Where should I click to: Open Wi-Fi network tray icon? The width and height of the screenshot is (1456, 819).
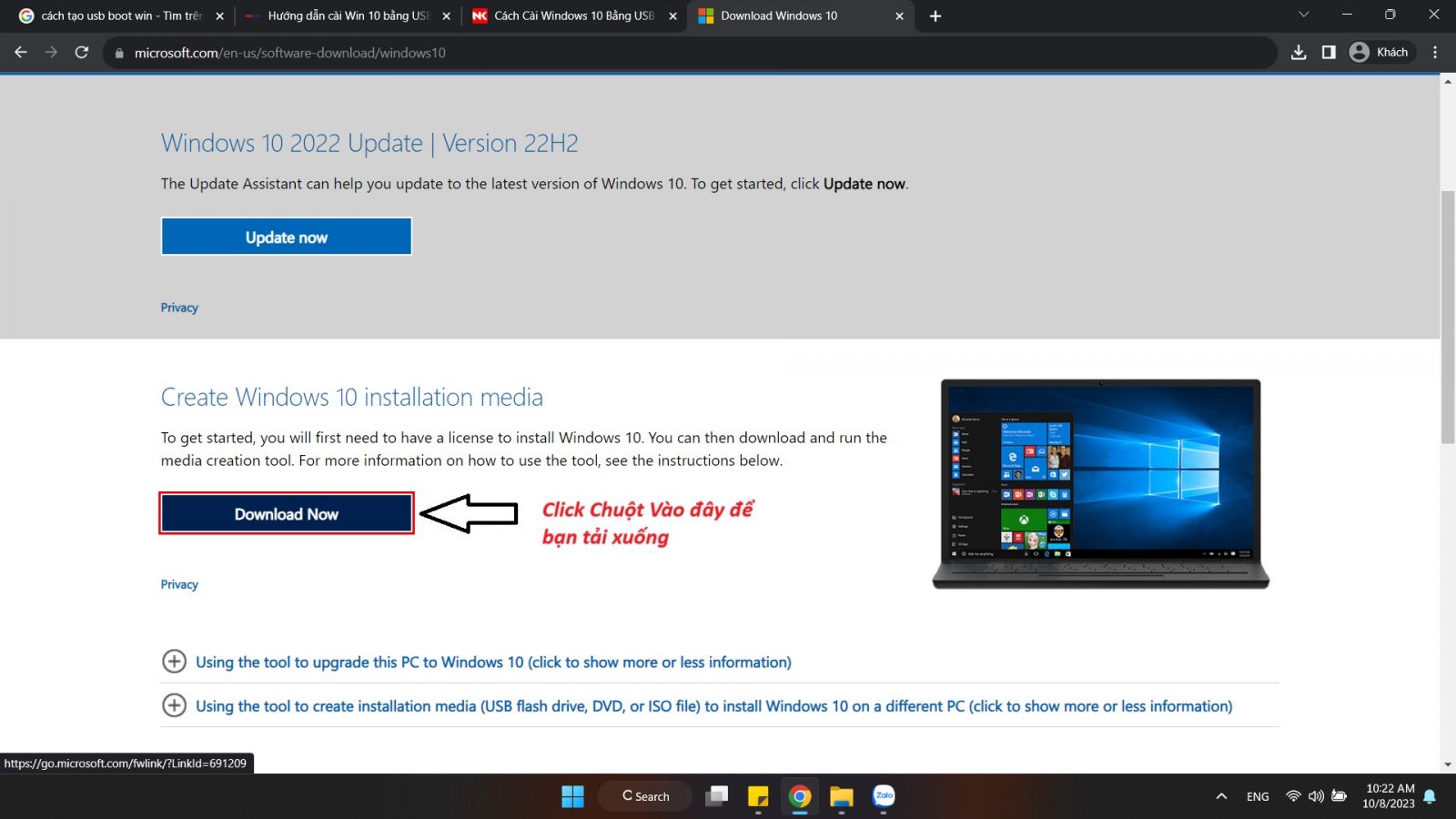[1293, 796]
